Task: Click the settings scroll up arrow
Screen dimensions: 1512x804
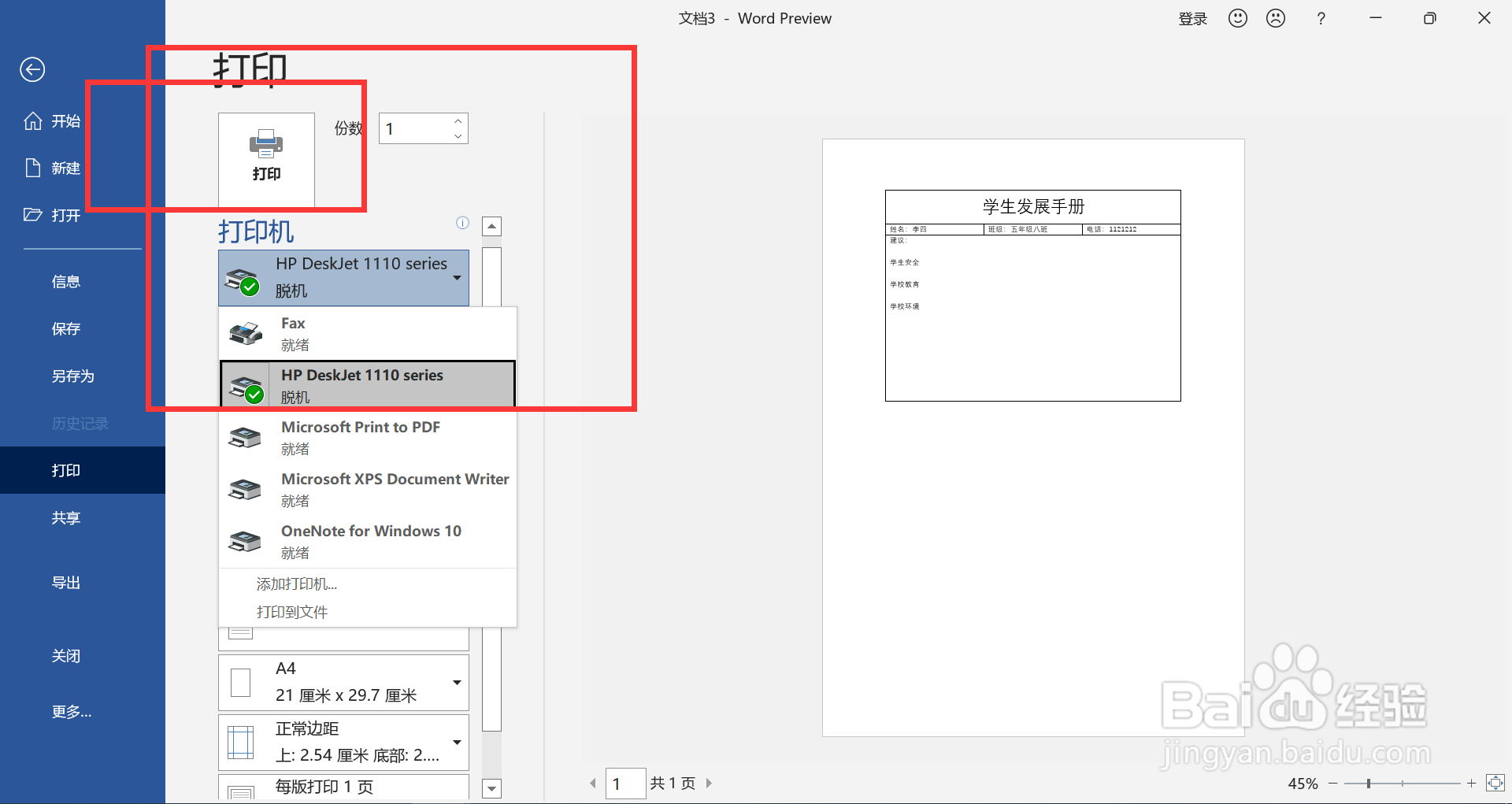Action: point(491,227)
